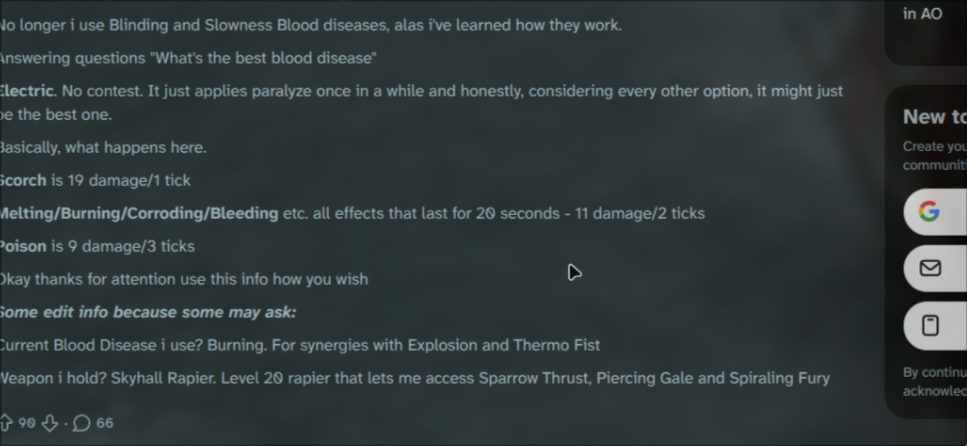The image size is (967, 446).
Task: Click 'Some edit info because some may ask' heading
Action: coord(148,312)
